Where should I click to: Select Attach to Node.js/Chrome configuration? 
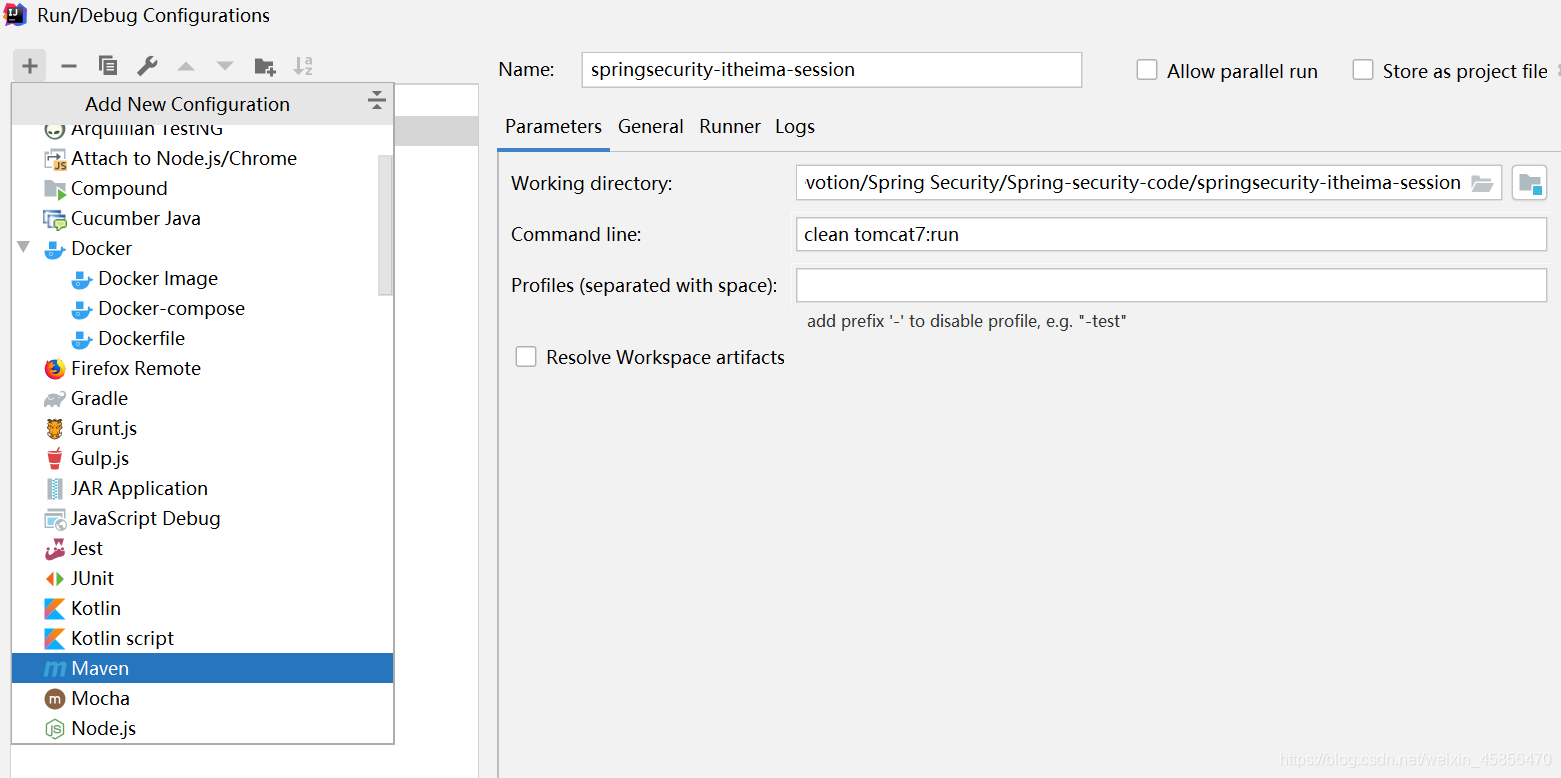(202, 158)
